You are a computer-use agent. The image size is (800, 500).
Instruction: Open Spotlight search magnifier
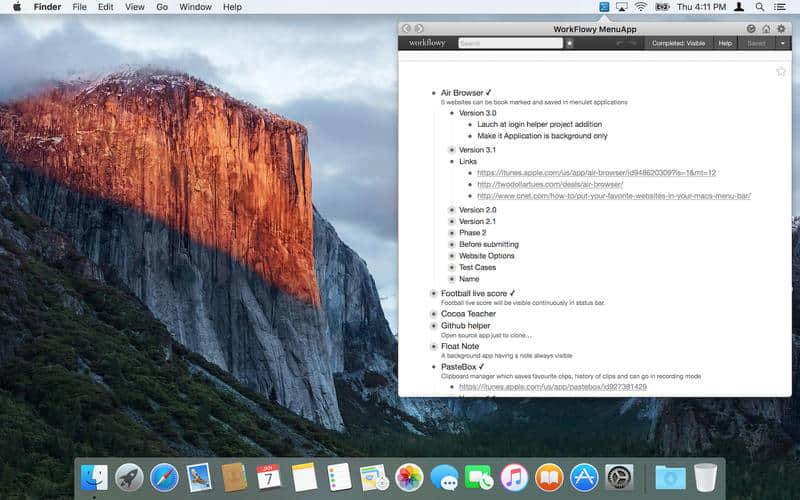760,7
